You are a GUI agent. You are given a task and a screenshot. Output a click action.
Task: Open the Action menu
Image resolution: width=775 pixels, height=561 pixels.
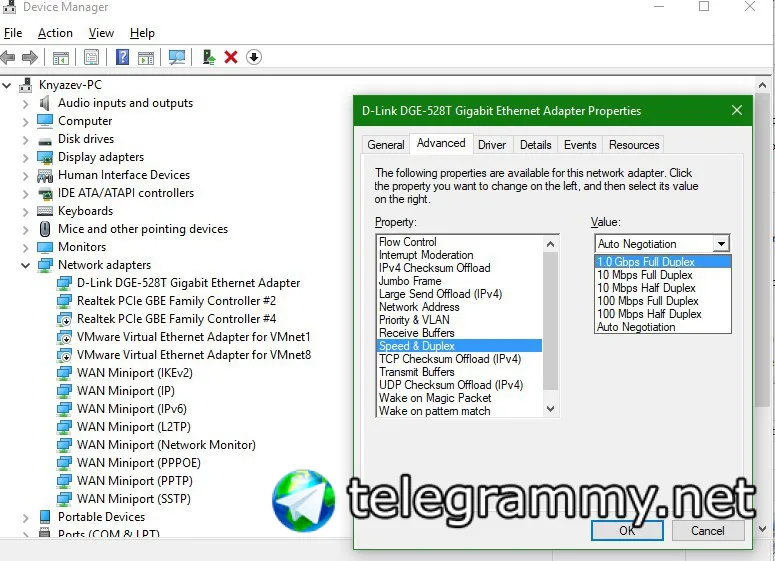[55, 33]
